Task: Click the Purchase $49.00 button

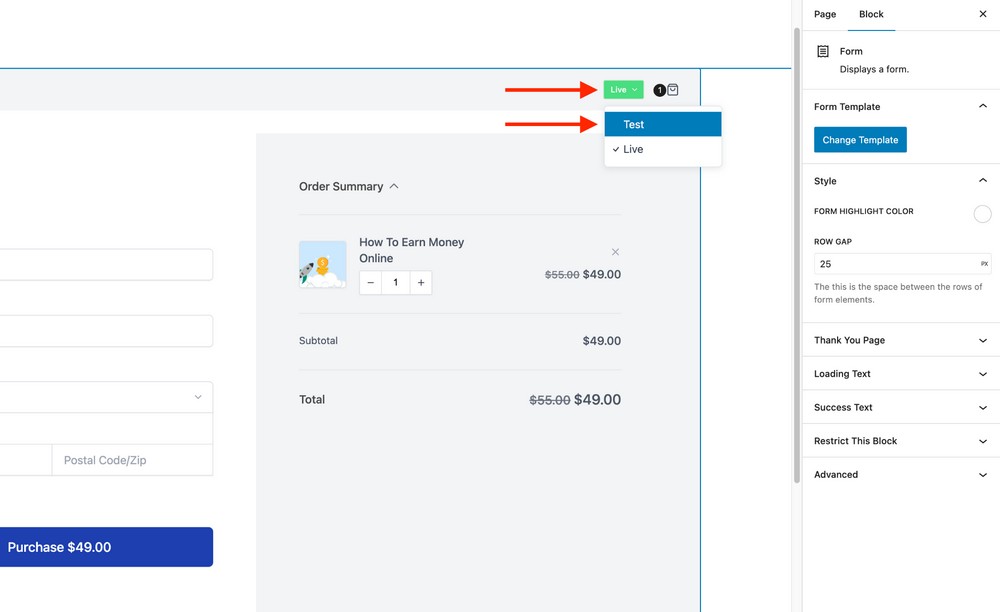Action: pyautogui.click(x=105, y=547)
